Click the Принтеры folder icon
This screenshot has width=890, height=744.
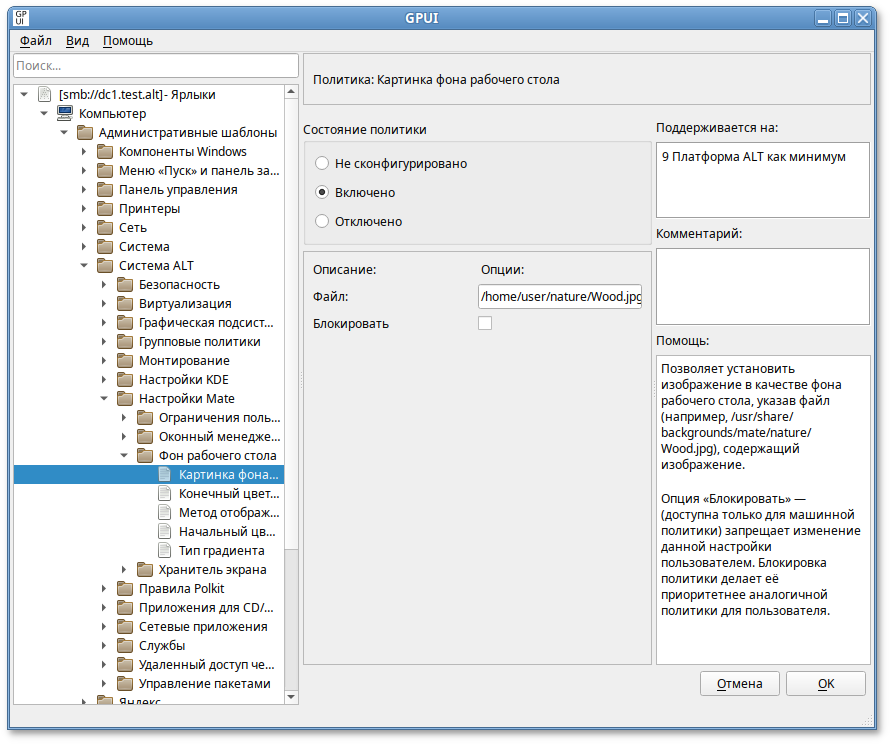pos(105,209)
